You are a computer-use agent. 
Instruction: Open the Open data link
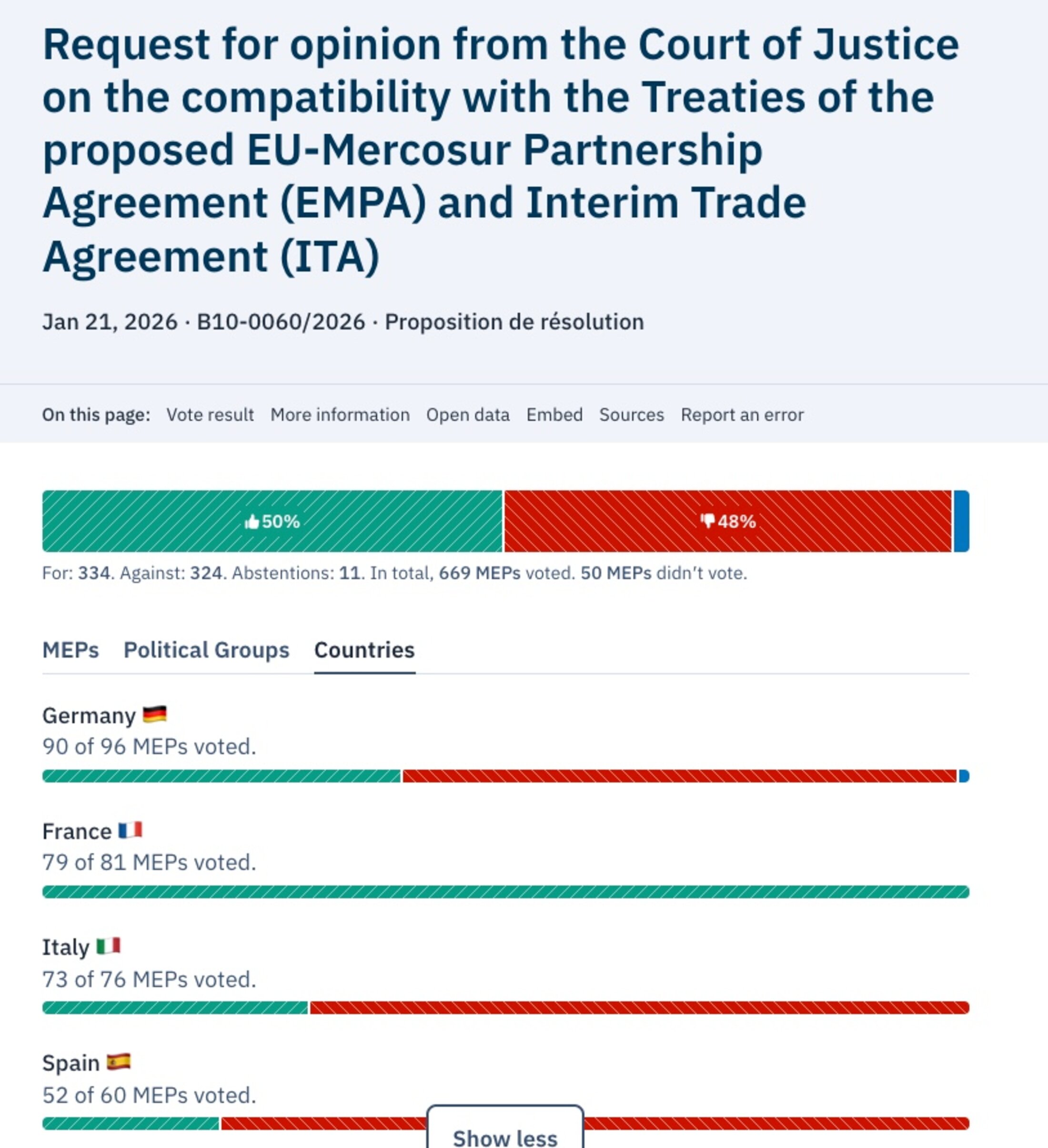pyautogui.click(x=468, y=415)
